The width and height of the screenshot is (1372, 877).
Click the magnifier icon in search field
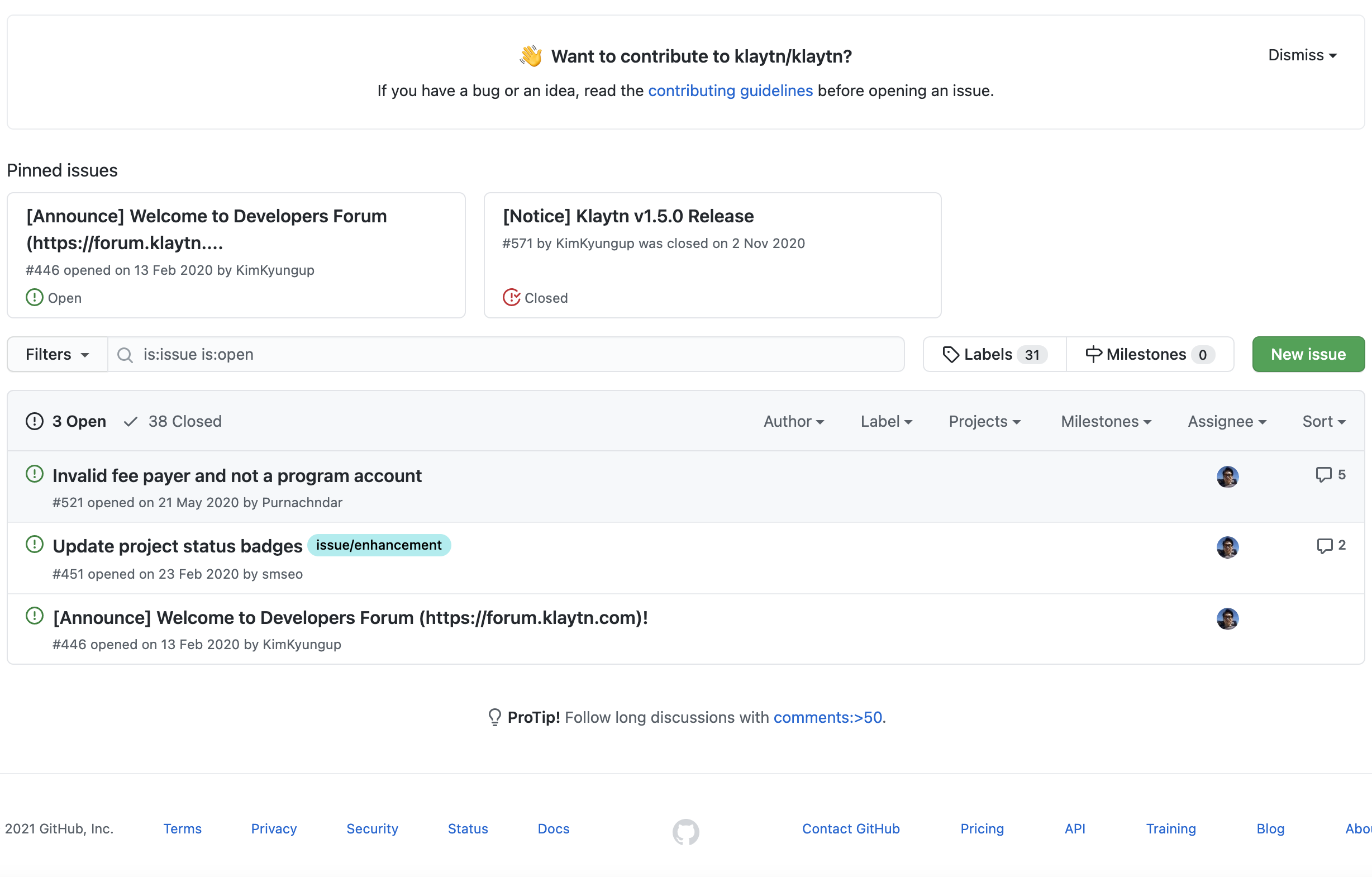coord(125,355)
